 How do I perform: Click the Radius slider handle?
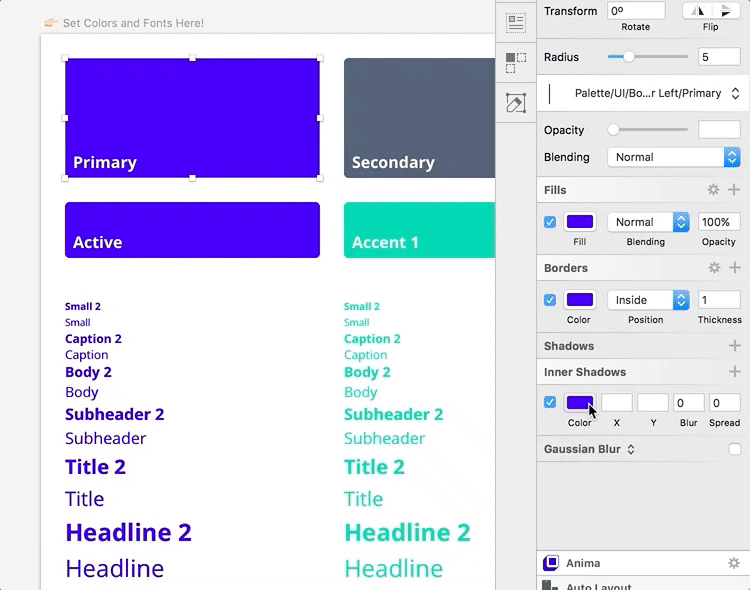(629, 57)
